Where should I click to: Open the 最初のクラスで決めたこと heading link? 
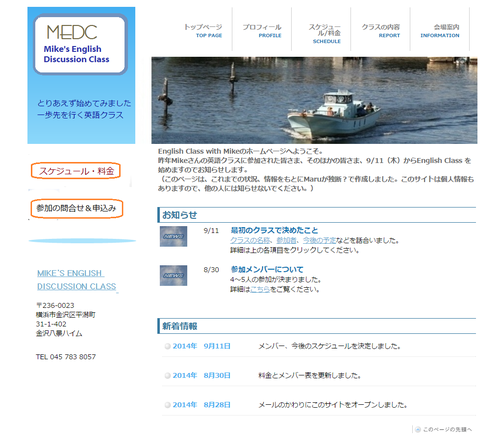[x=274, y=230]
